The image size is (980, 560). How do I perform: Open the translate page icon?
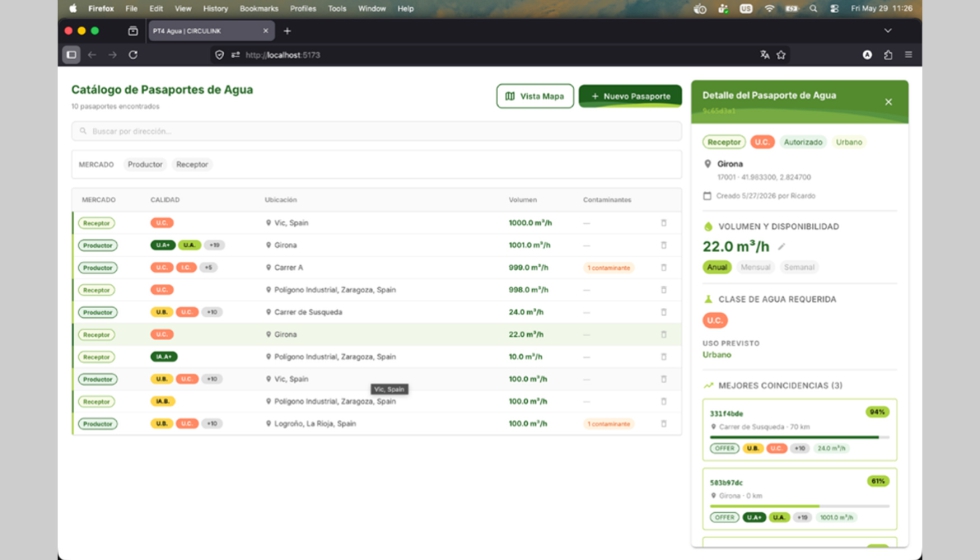tap(764, 55)
